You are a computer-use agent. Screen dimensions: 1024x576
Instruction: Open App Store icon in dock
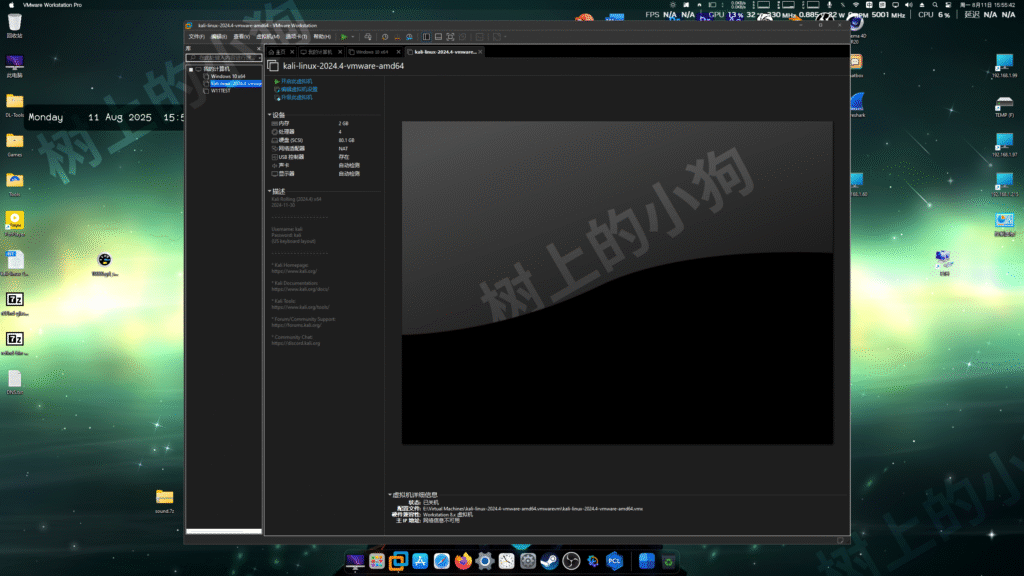[x=420, y=561]
